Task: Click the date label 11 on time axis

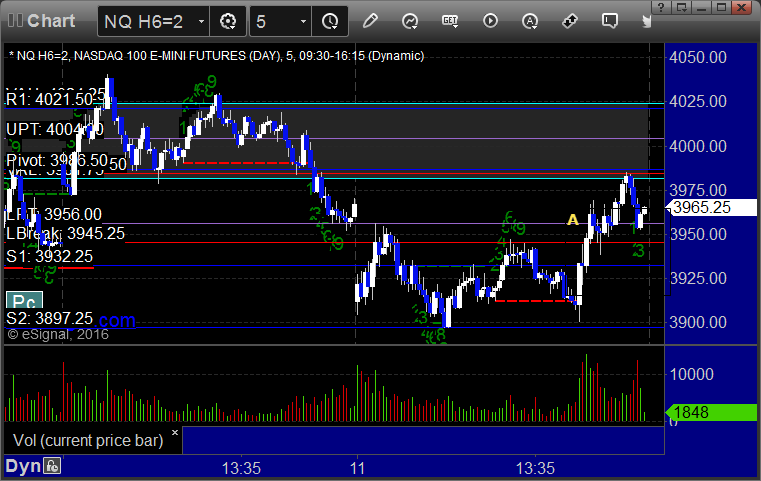Action: point(357,468)
